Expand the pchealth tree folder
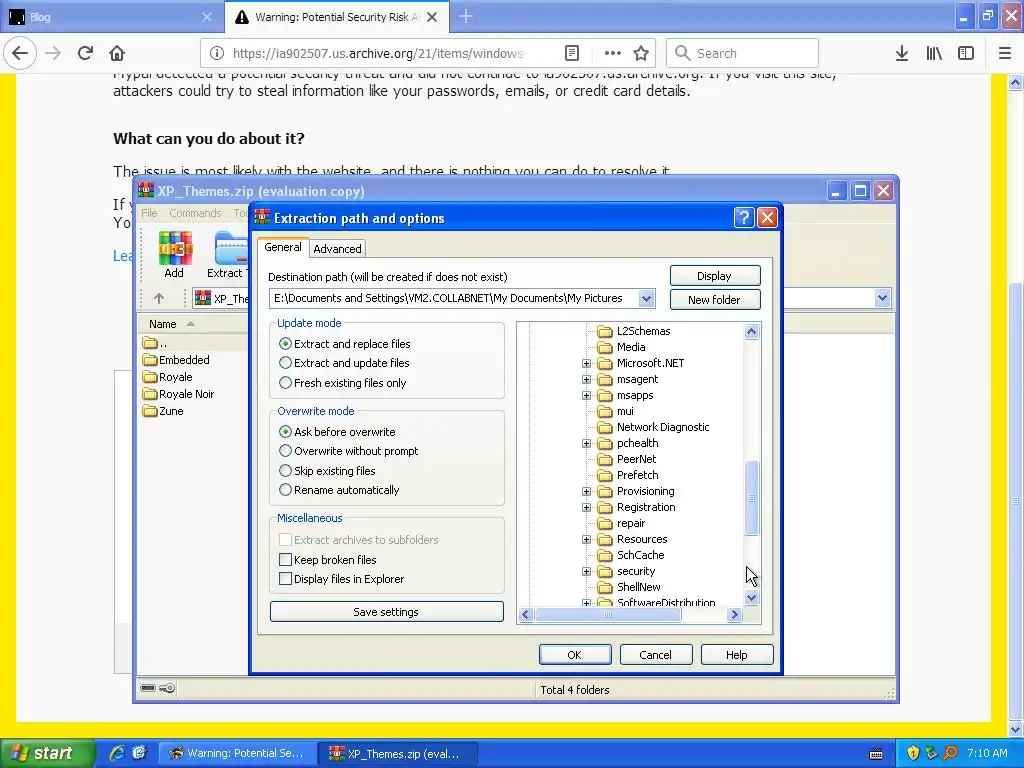 (x=586, y=443)
